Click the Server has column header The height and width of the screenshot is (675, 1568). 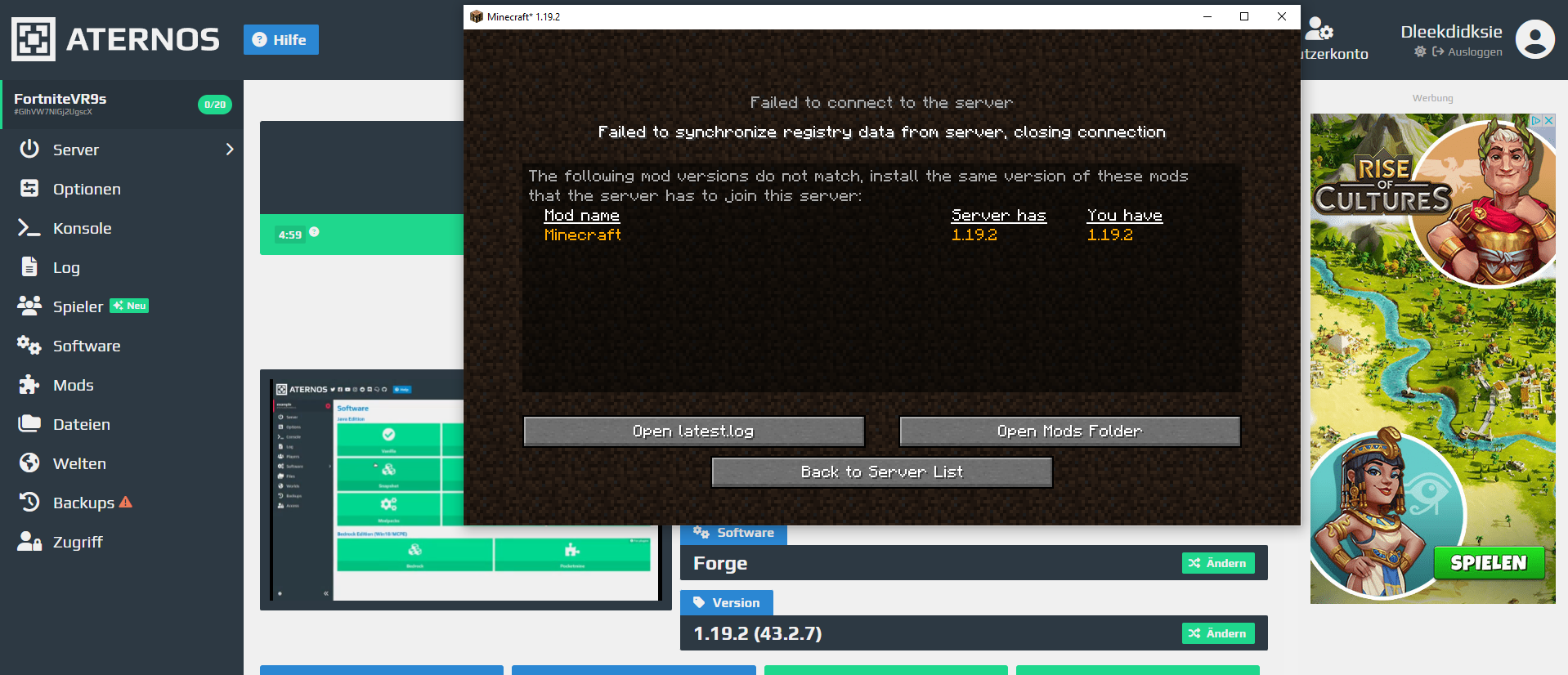point(999,216)
